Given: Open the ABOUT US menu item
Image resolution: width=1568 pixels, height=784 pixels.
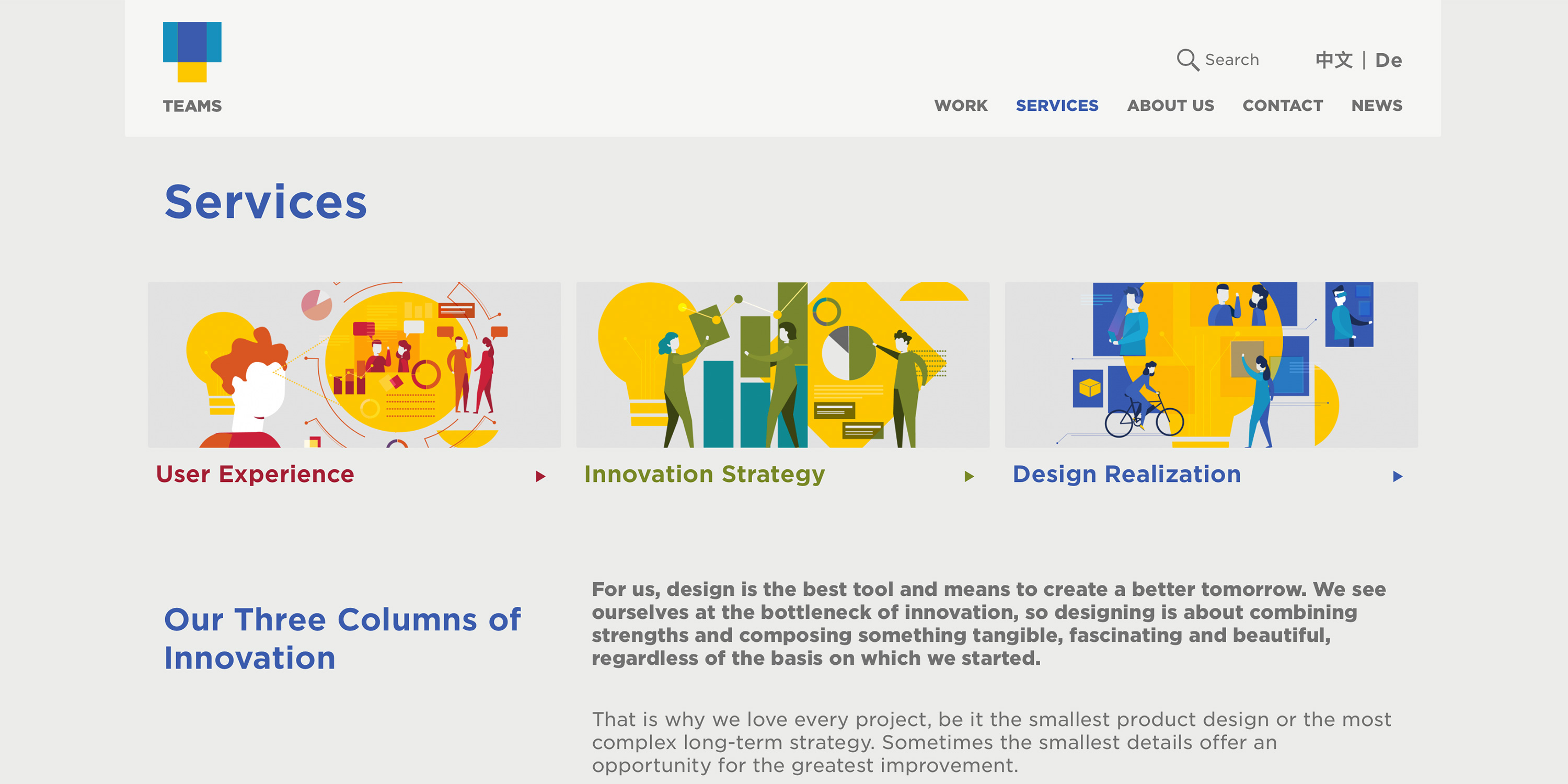Looking at the screenshot, I should [1170, 105].
